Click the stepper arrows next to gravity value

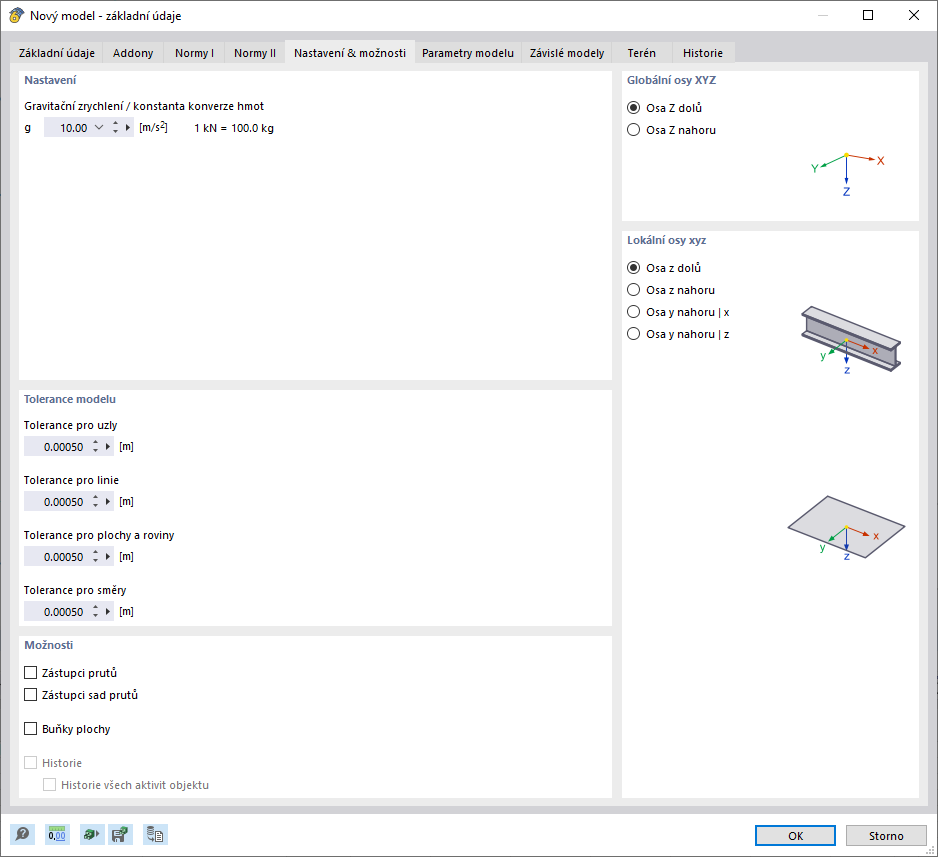tap(115, 127)
